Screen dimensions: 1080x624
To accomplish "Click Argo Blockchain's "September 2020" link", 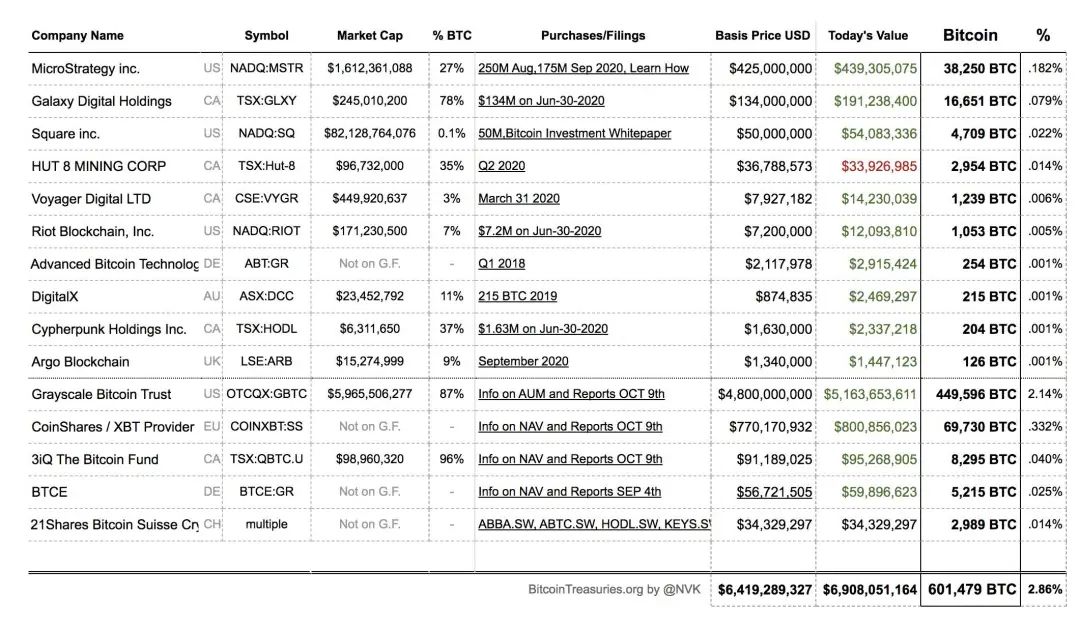I will [523, 361].
